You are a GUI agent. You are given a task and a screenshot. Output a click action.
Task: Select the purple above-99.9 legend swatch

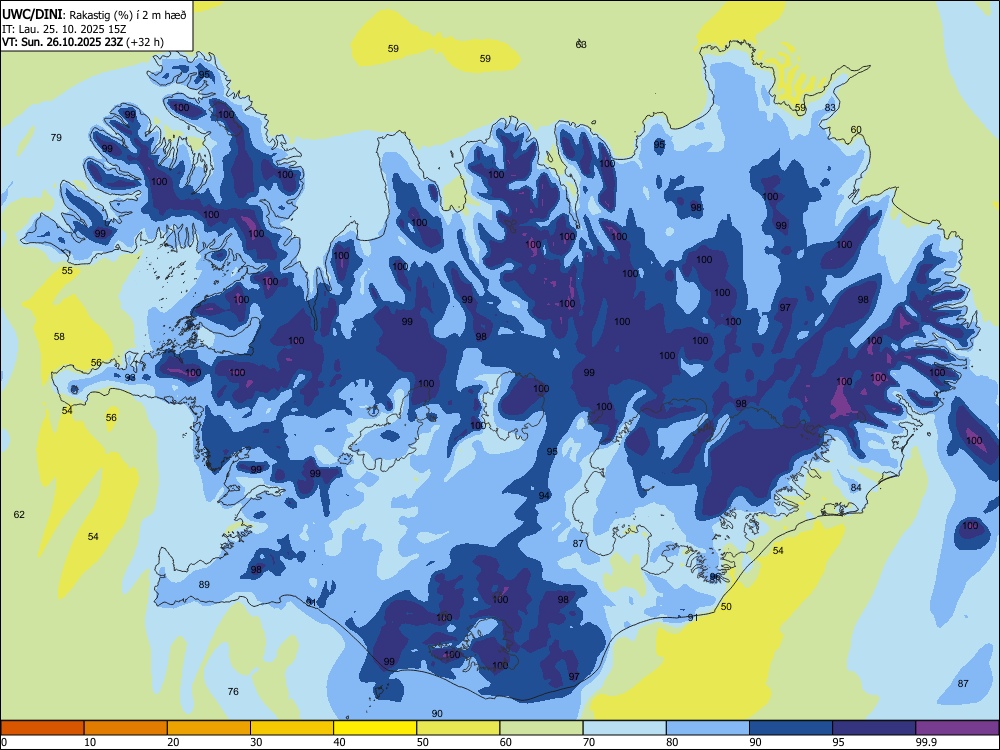(x=957, y=728)
